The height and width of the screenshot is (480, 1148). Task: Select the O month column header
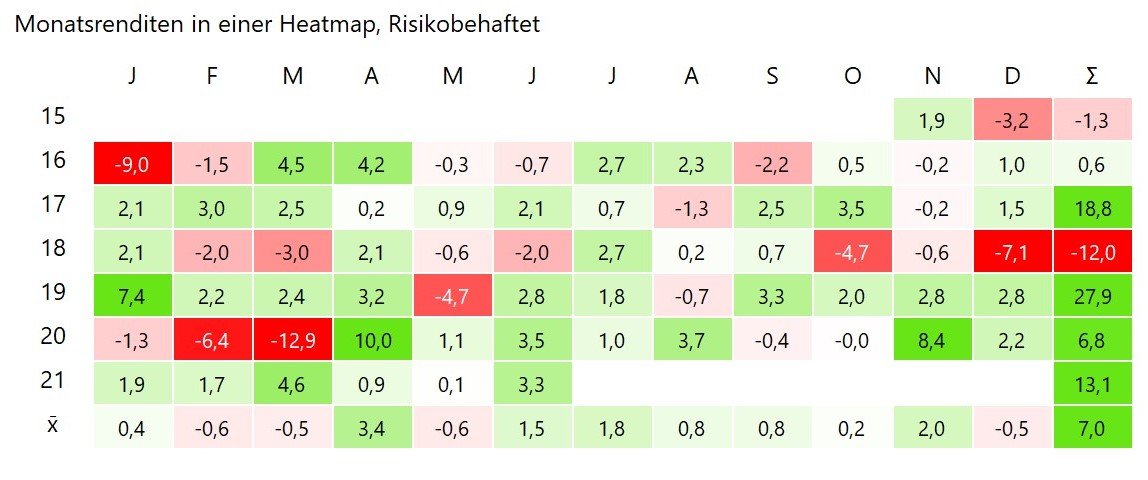pyautogui.click(x=851, y=77)
